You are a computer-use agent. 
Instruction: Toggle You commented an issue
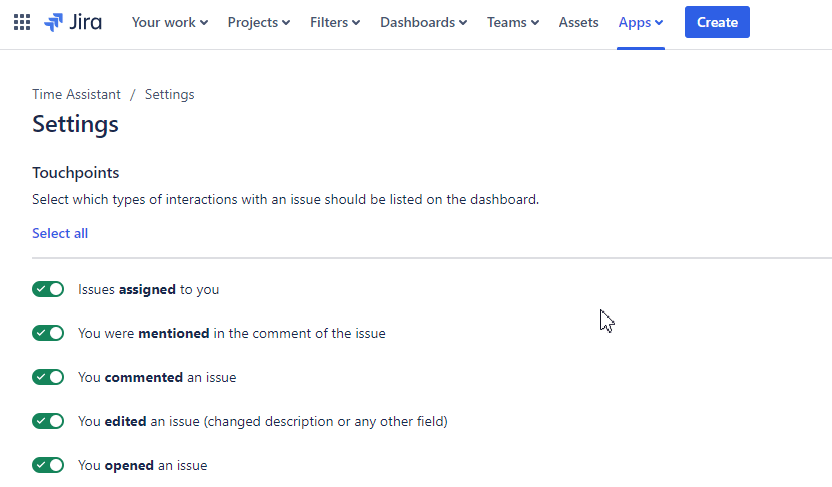point(48,377)
